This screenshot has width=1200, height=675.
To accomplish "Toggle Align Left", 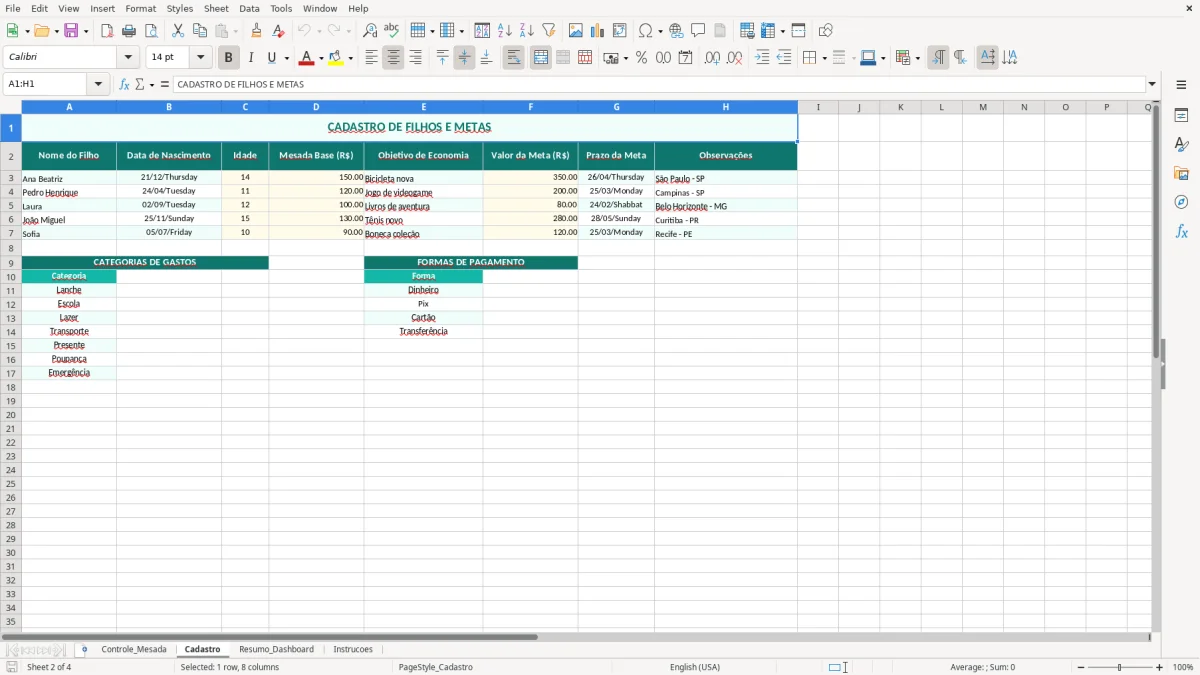I will [x=371, y=58].
